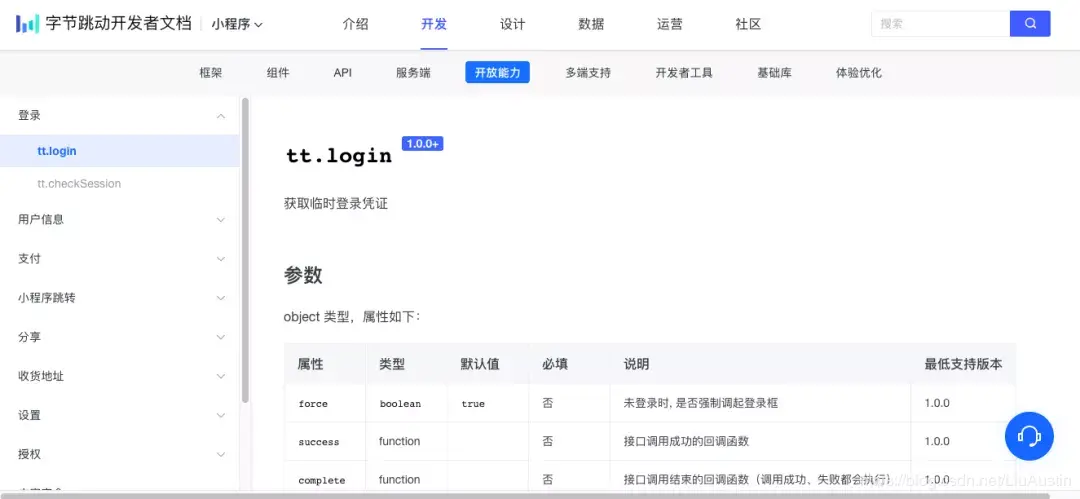Screen dimensions: 1080x499
Task: Click the ByteDance developer docs logo icon
Action: point(28,24)
